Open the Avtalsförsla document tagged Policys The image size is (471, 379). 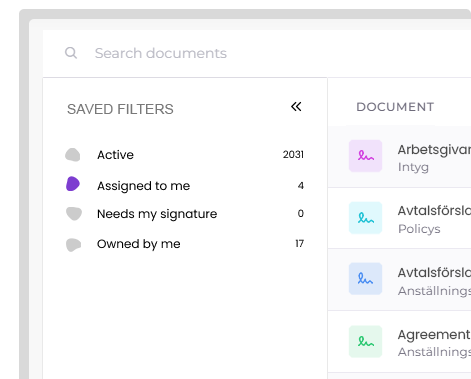coord(434,211)
